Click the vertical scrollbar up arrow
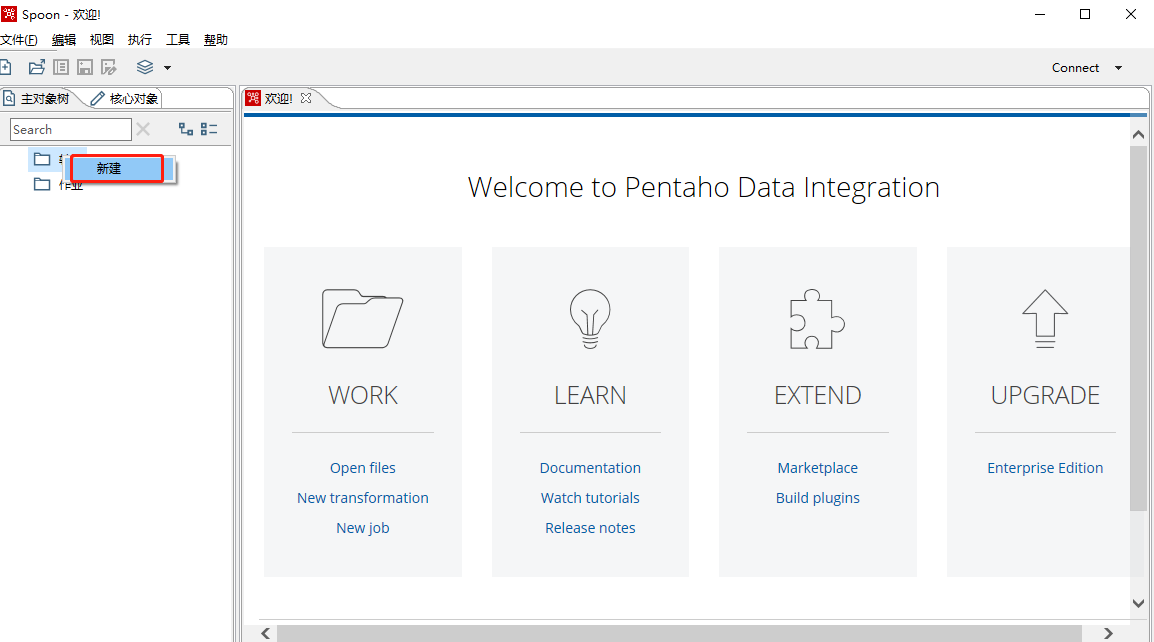This screenshot has width=1154, height=642. coord(1139,135)
